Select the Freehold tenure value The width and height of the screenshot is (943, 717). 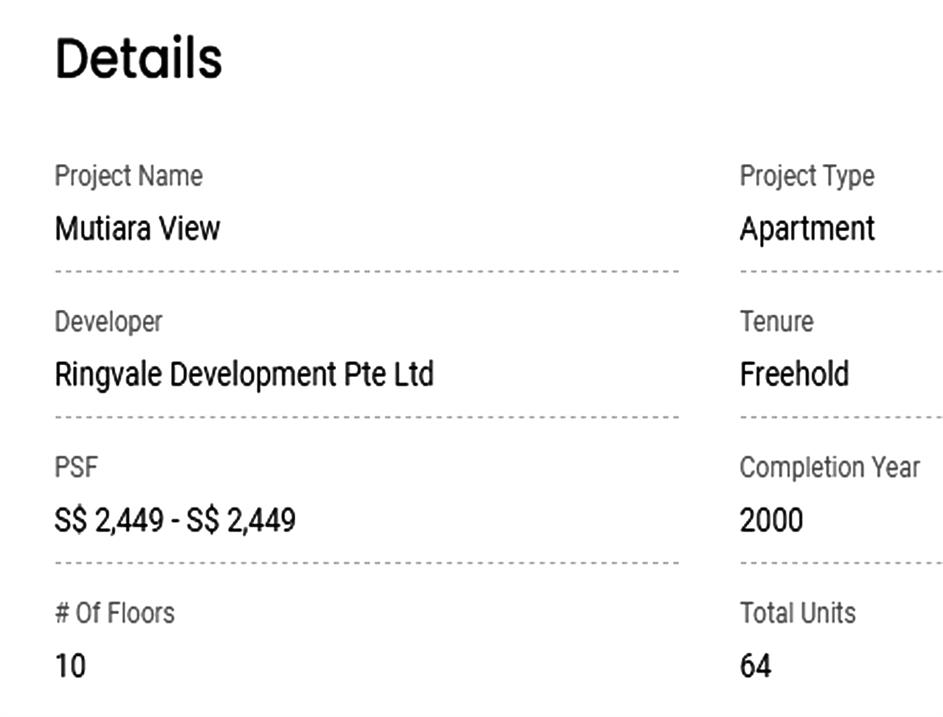point(794,374)
